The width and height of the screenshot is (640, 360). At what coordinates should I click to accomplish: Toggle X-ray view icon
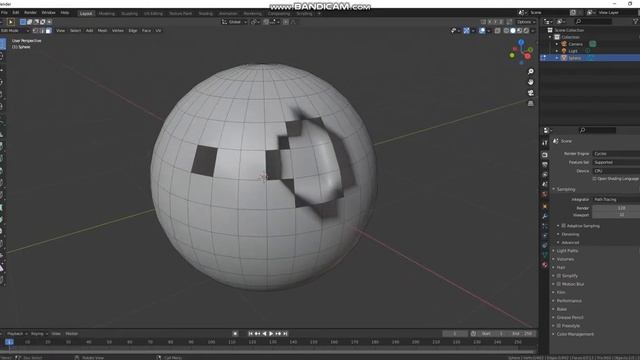click(x=498, y=31)
